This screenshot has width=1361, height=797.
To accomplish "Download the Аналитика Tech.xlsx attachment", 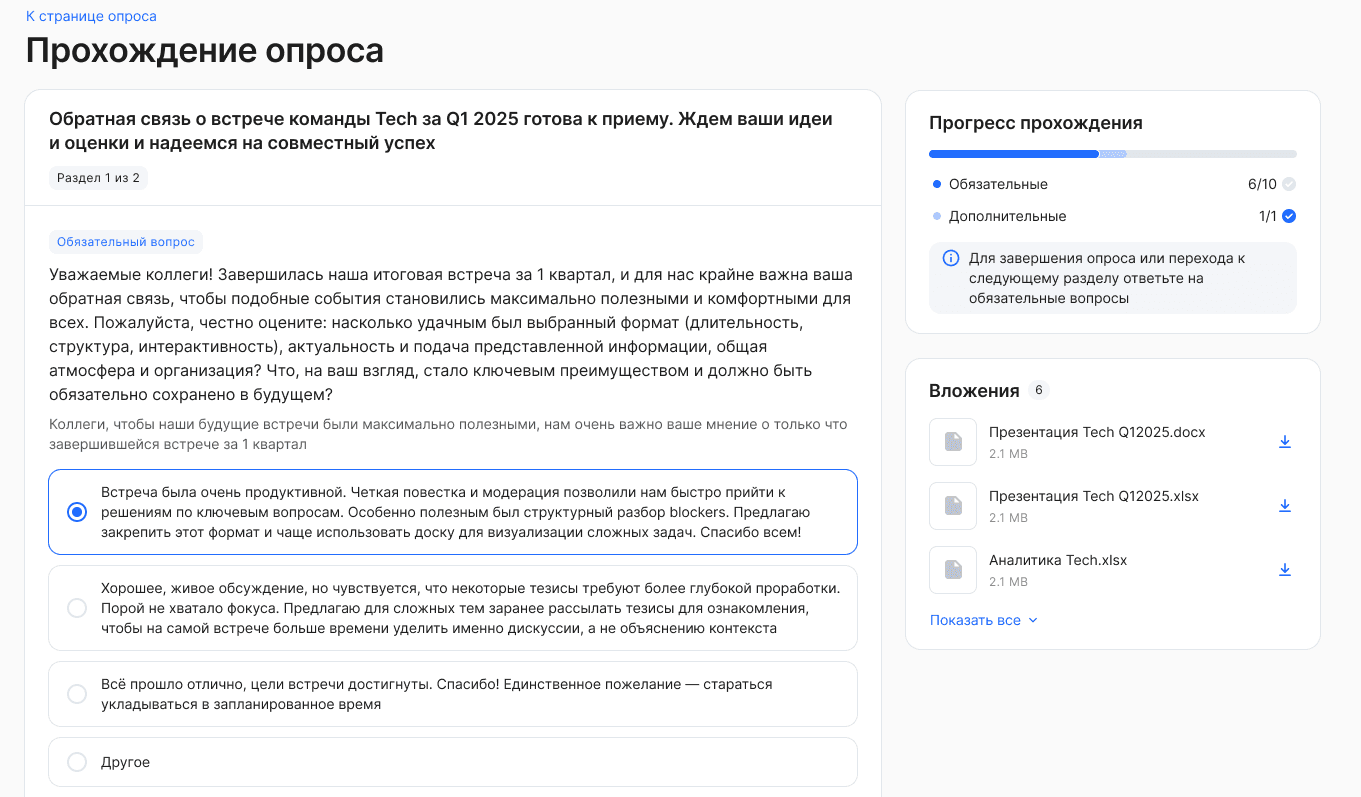I will pos(1285,569).
